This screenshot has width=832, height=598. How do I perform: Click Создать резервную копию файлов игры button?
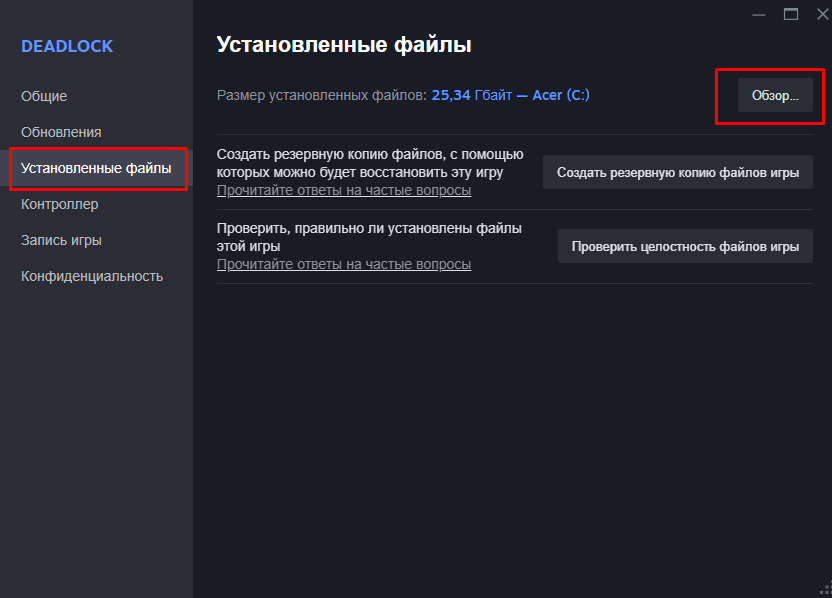pos(678,172)
